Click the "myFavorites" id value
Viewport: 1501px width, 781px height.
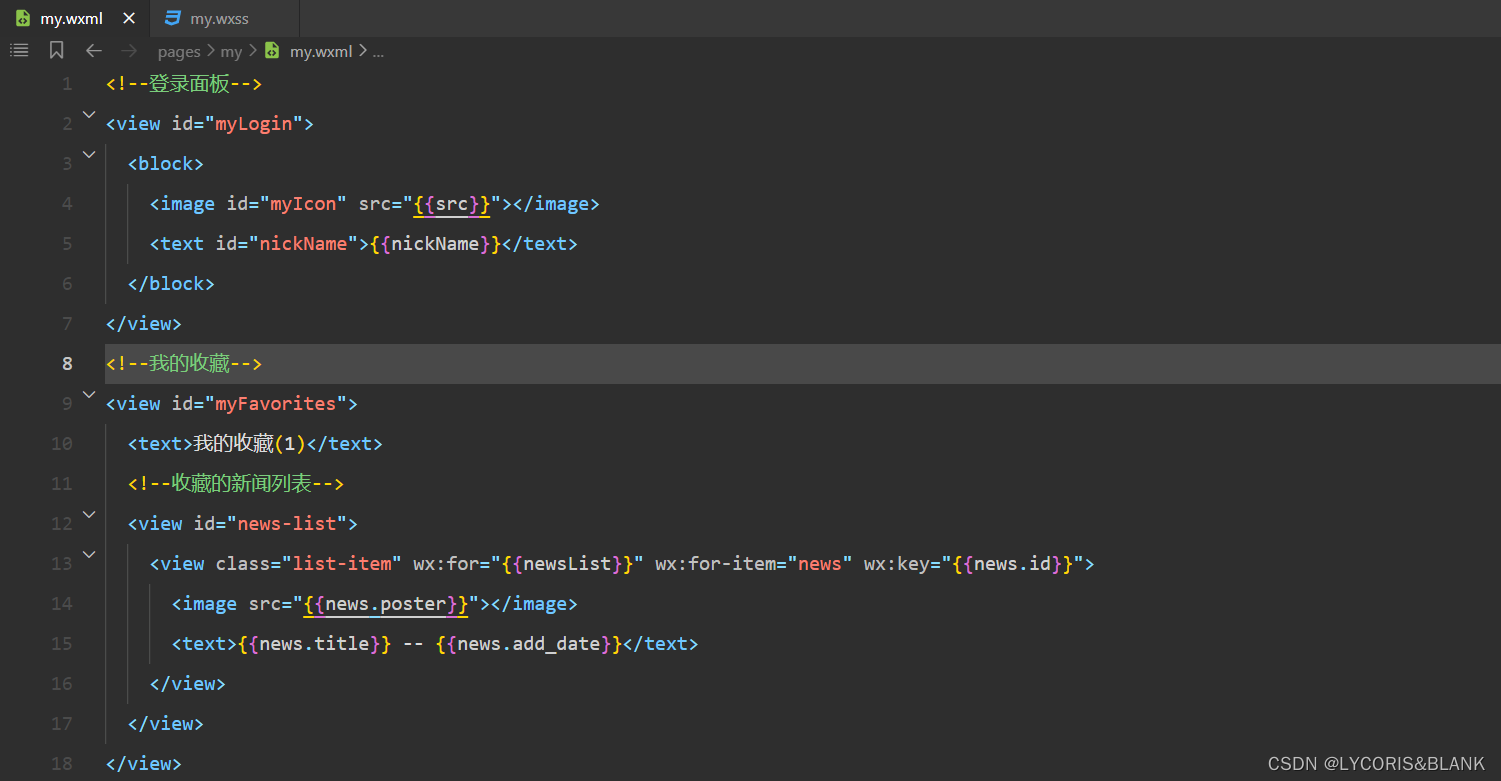click(x=275, y=404)
